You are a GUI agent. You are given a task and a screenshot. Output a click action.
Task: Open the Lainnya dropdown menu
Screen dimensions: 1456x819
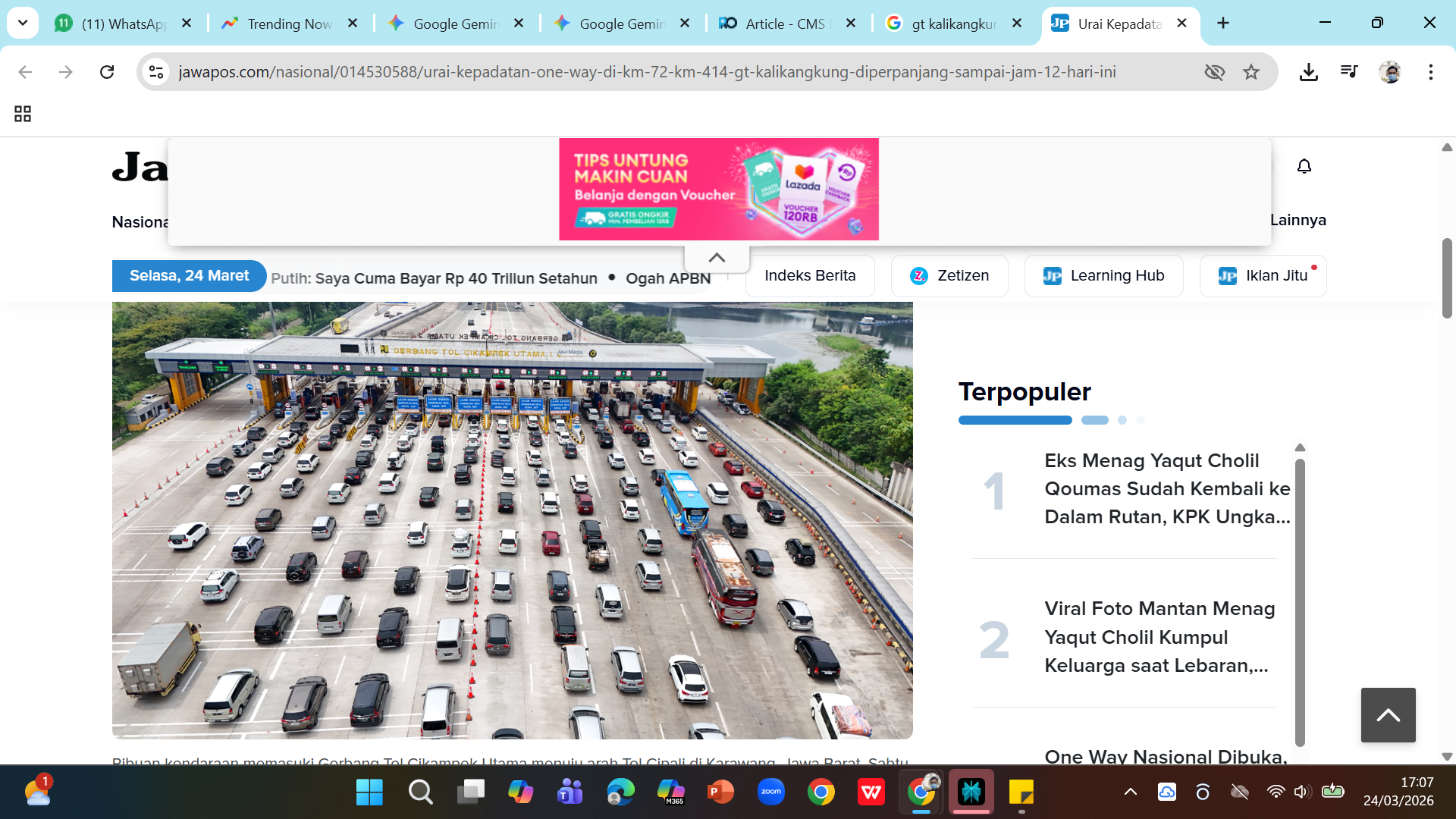point(1298,220)
